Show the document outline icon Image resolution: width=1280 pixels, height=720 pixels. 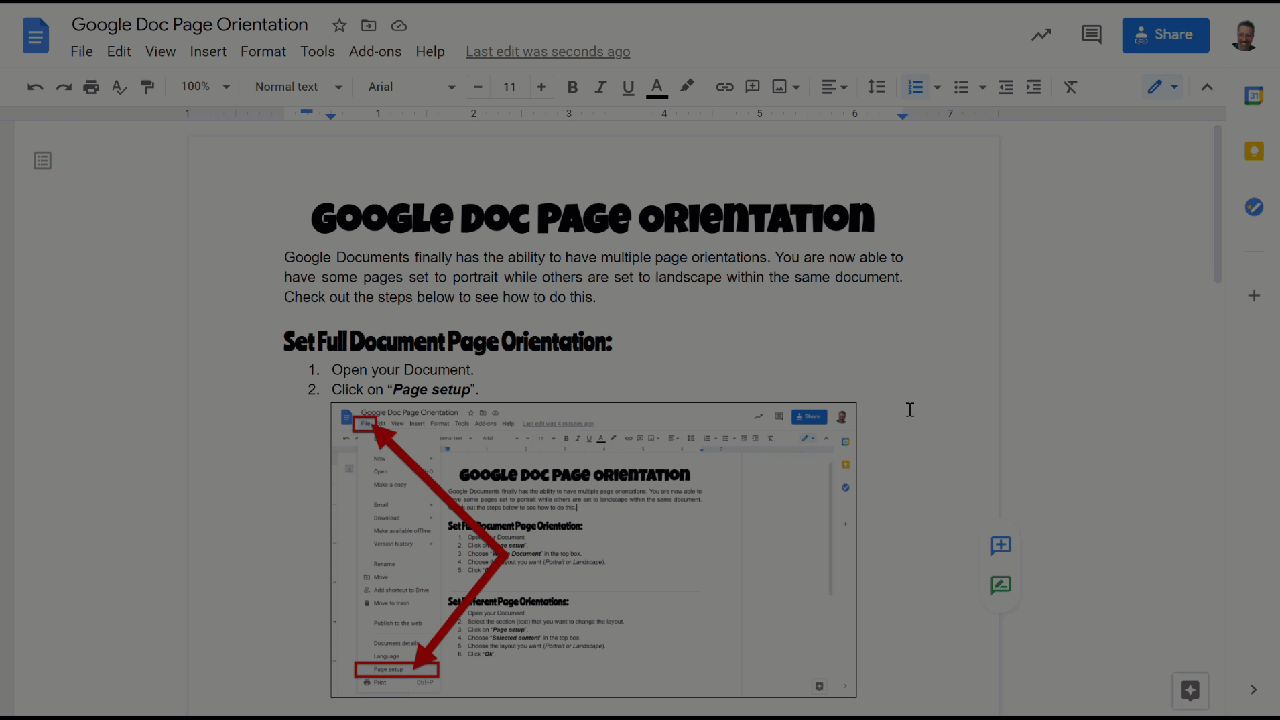[x=43, y=160]
